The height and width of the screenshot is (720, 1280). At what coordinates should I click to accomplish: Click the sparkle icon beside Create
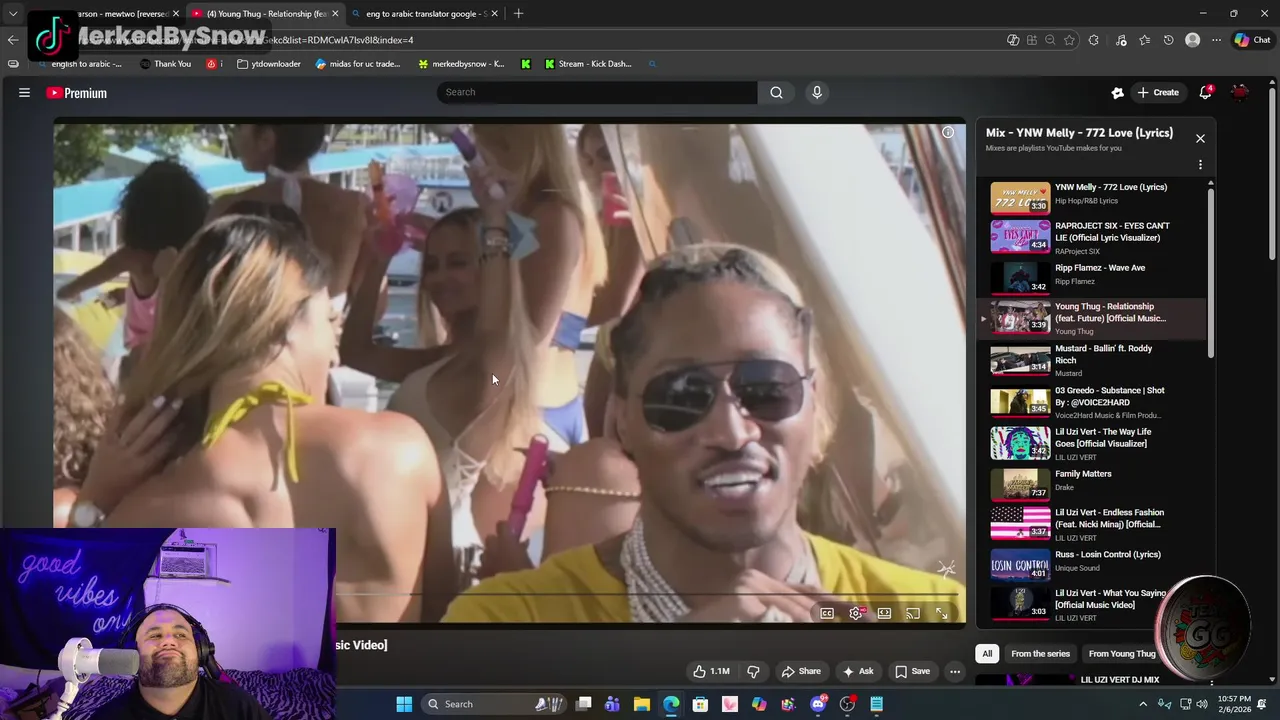(x=1117, y=92)
